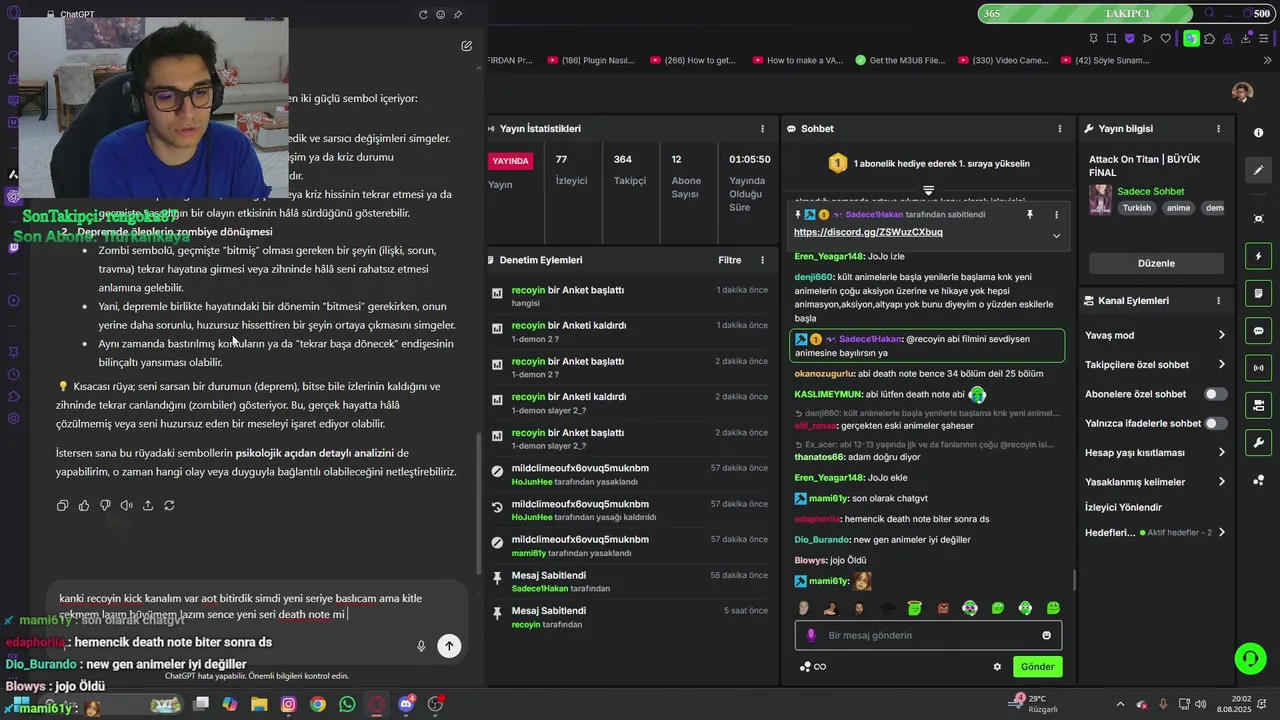The image size is (1280, 720).
Task: Open bookmark Get the M3U8 File
Action: [900, 60]
